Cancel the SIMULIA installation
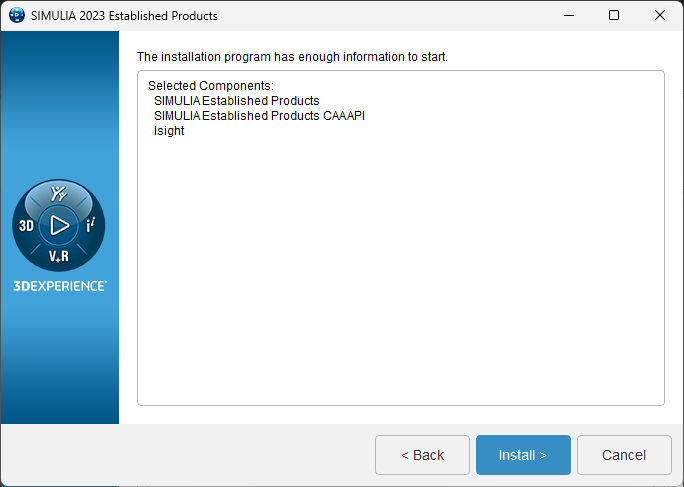684x487 pixels. (624, 455)
